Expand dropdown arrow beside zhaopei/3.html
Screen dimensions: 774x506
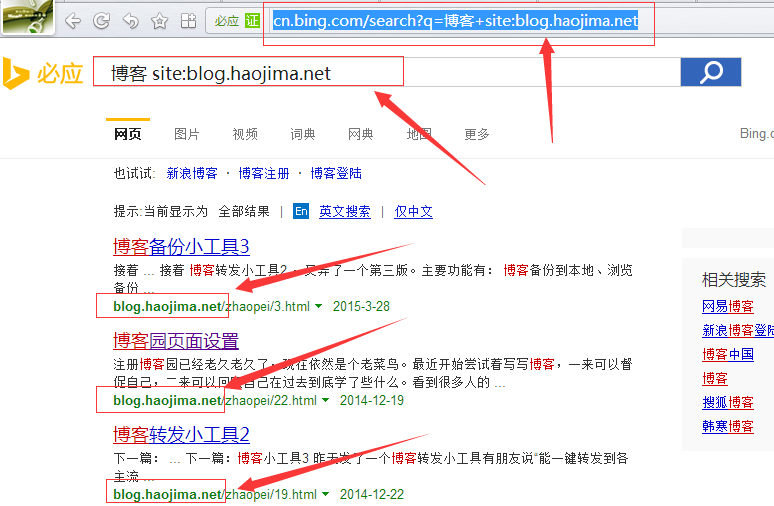coord(318,306)
